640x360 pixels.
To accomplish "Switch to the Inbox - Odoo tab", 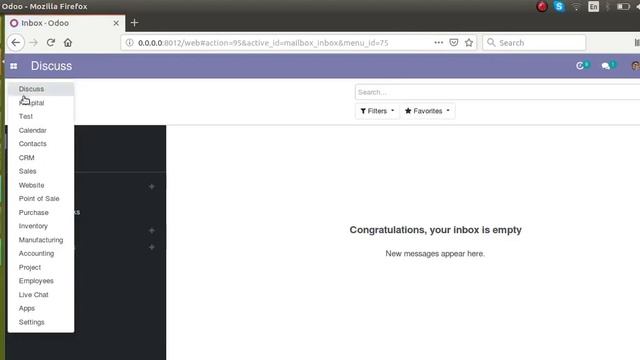I will point(65,23).
